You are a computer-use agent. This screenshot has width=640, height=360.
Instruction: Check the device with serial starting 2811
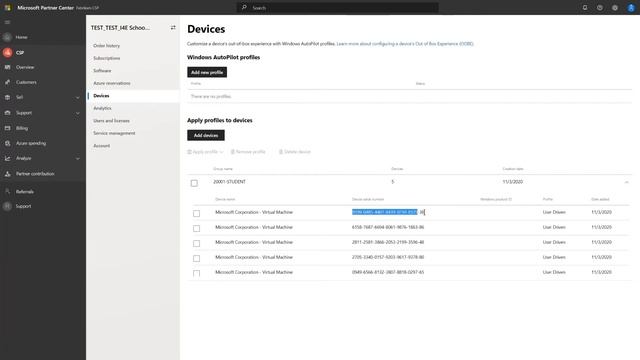pos(196,243)
